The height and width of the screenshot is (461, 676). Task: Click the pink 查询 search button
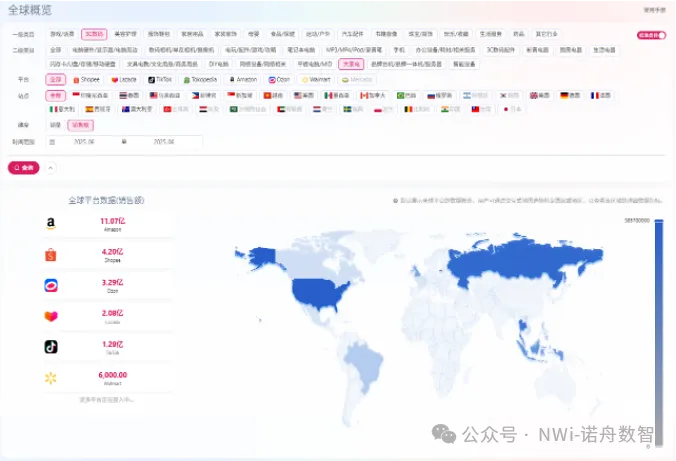pyautogui.click(x=24, y=167)
